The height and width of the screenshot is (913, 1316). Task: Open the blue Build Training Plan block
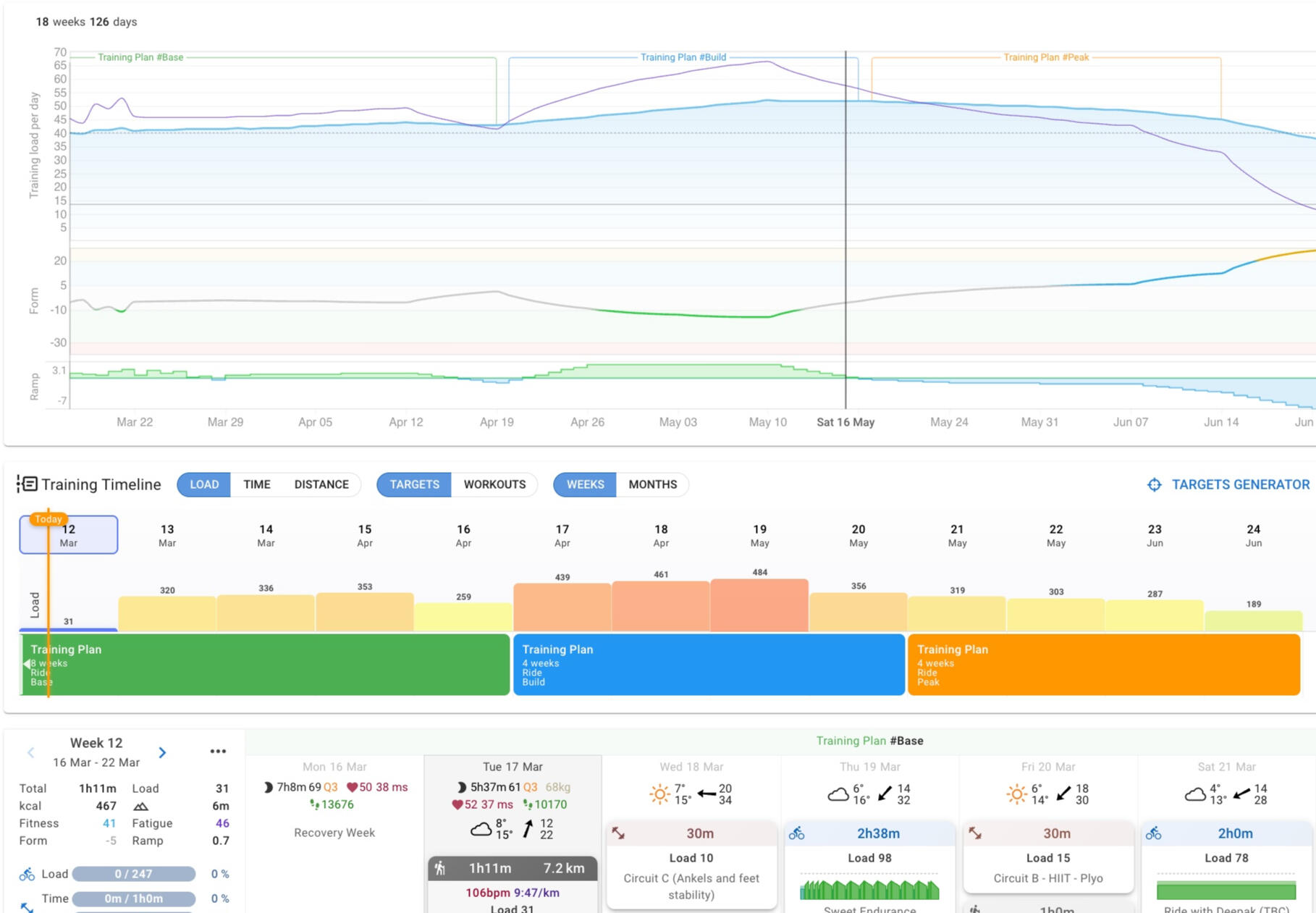pos(708,665)
